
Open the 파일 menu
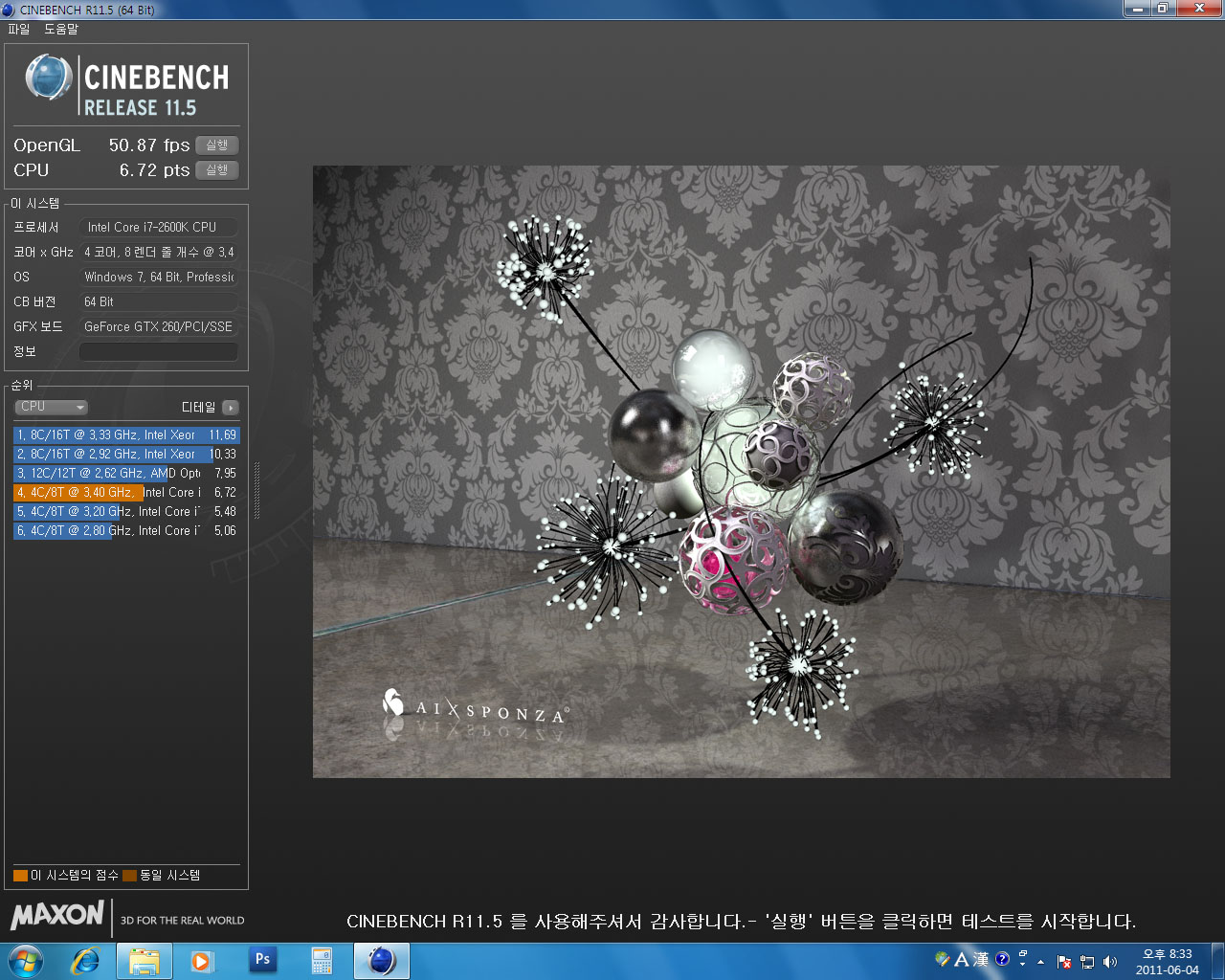point(19,29)
